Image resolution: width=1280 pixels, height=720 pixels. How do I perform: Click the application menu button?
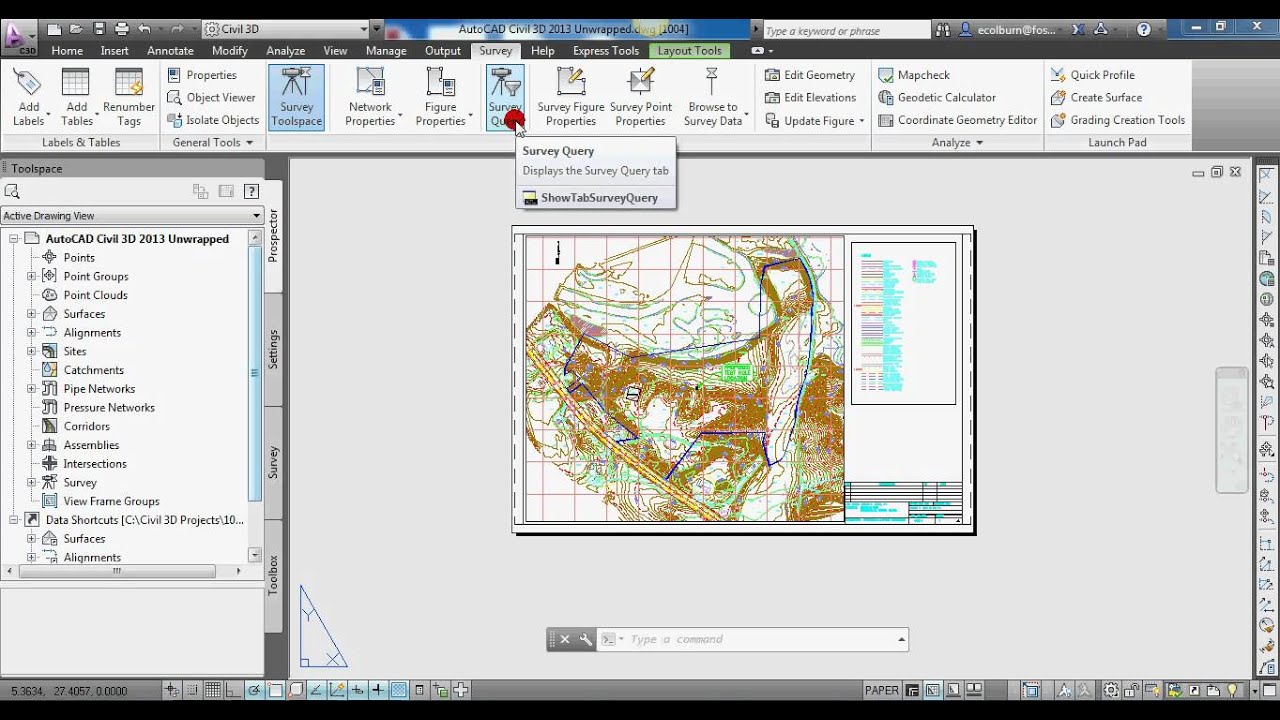19,38
